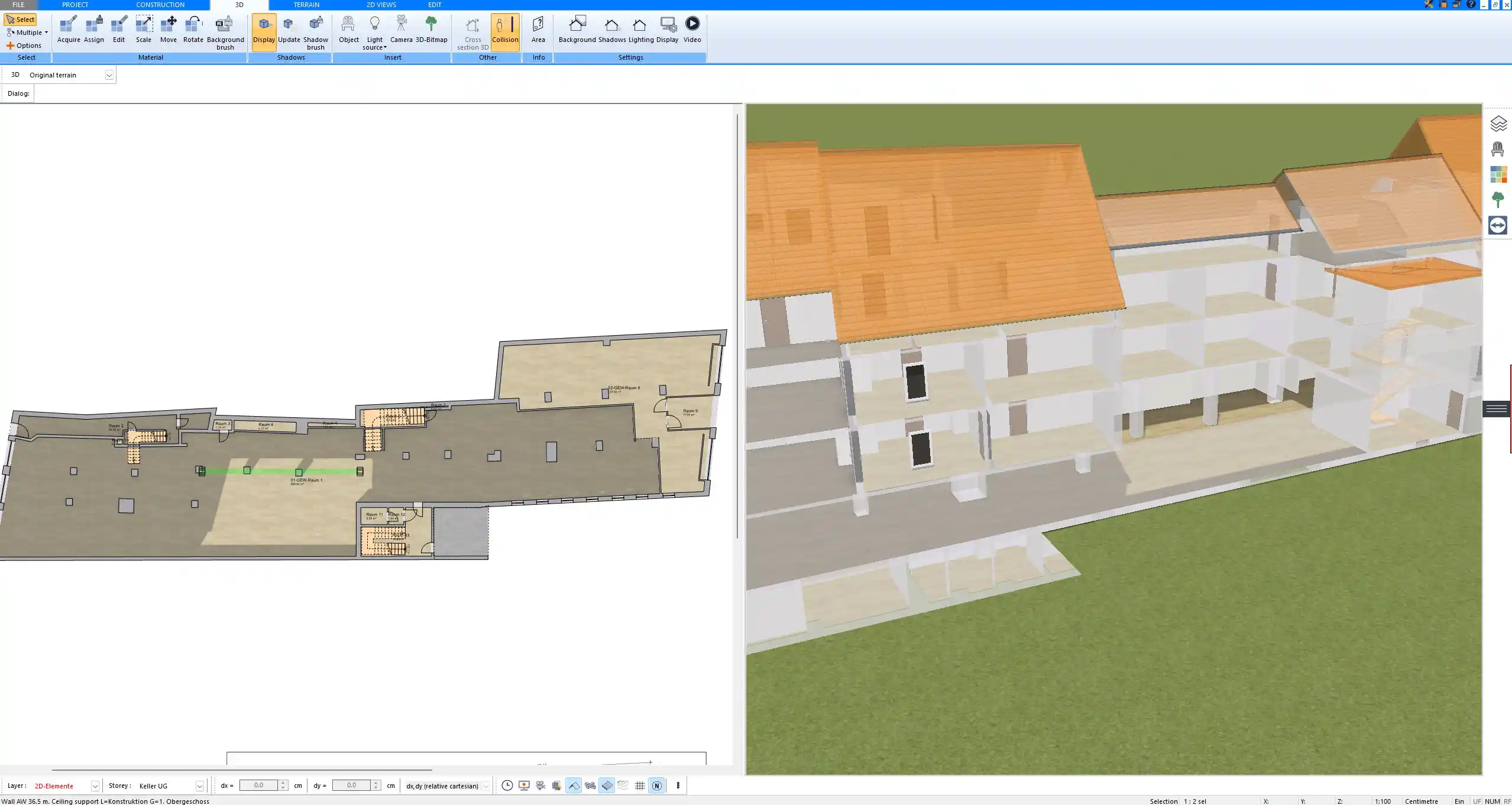Image resolution: width=1512 pixels, height=805 pixels.
Task: Select the Assign material tool
Action: click(94, 31)
